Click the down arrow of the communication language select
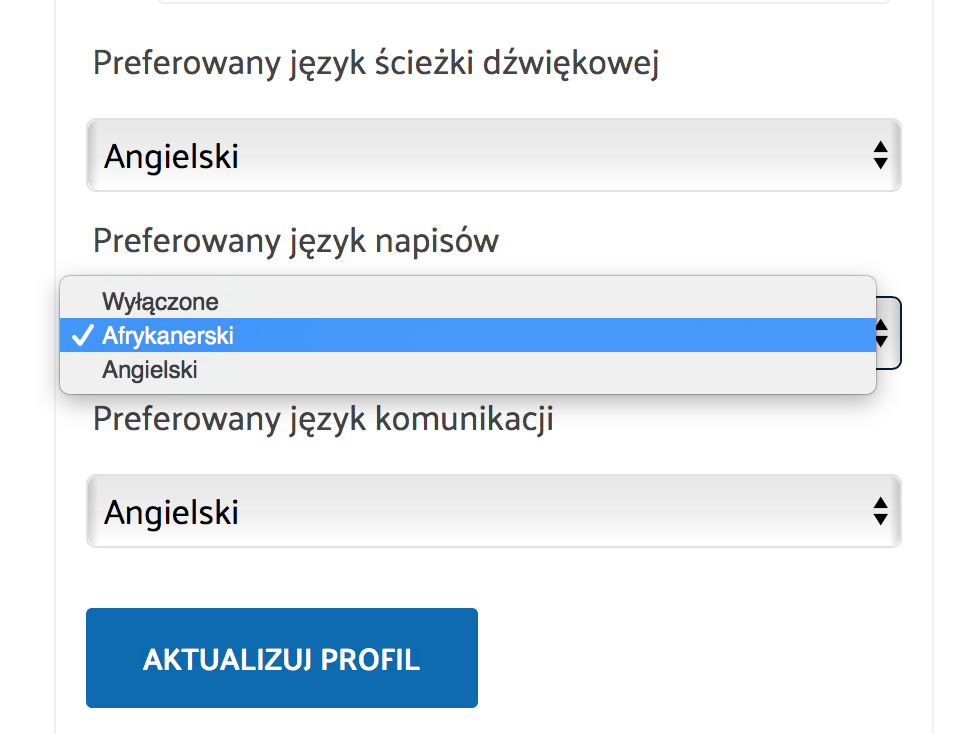This screenshot has width=956, height=734. coord(880,519)
